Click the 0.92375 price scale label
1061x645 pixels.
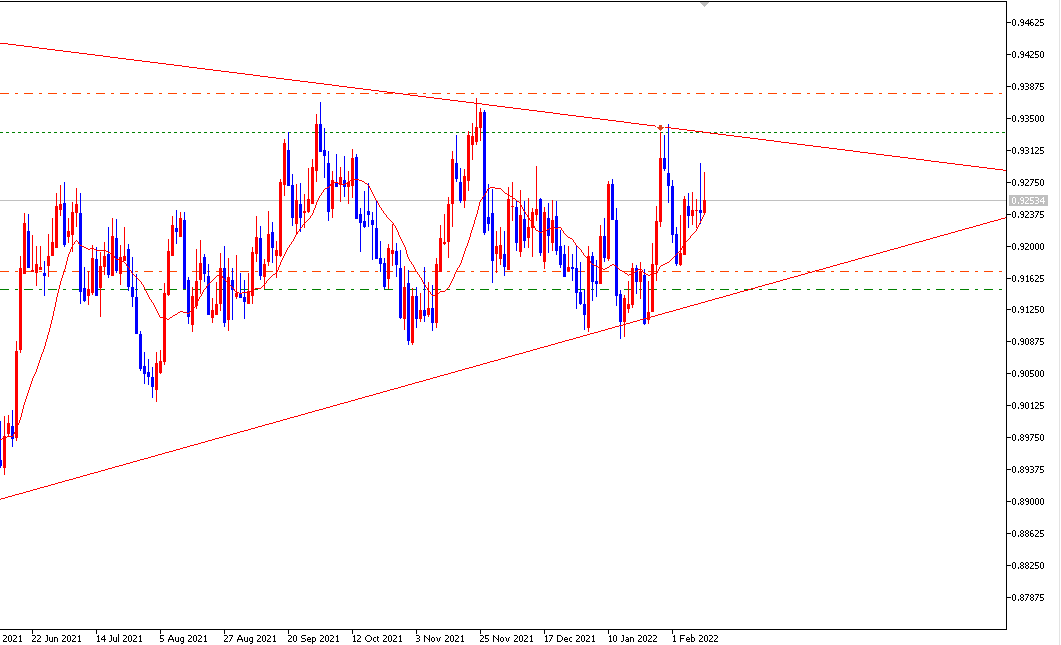1028,214
